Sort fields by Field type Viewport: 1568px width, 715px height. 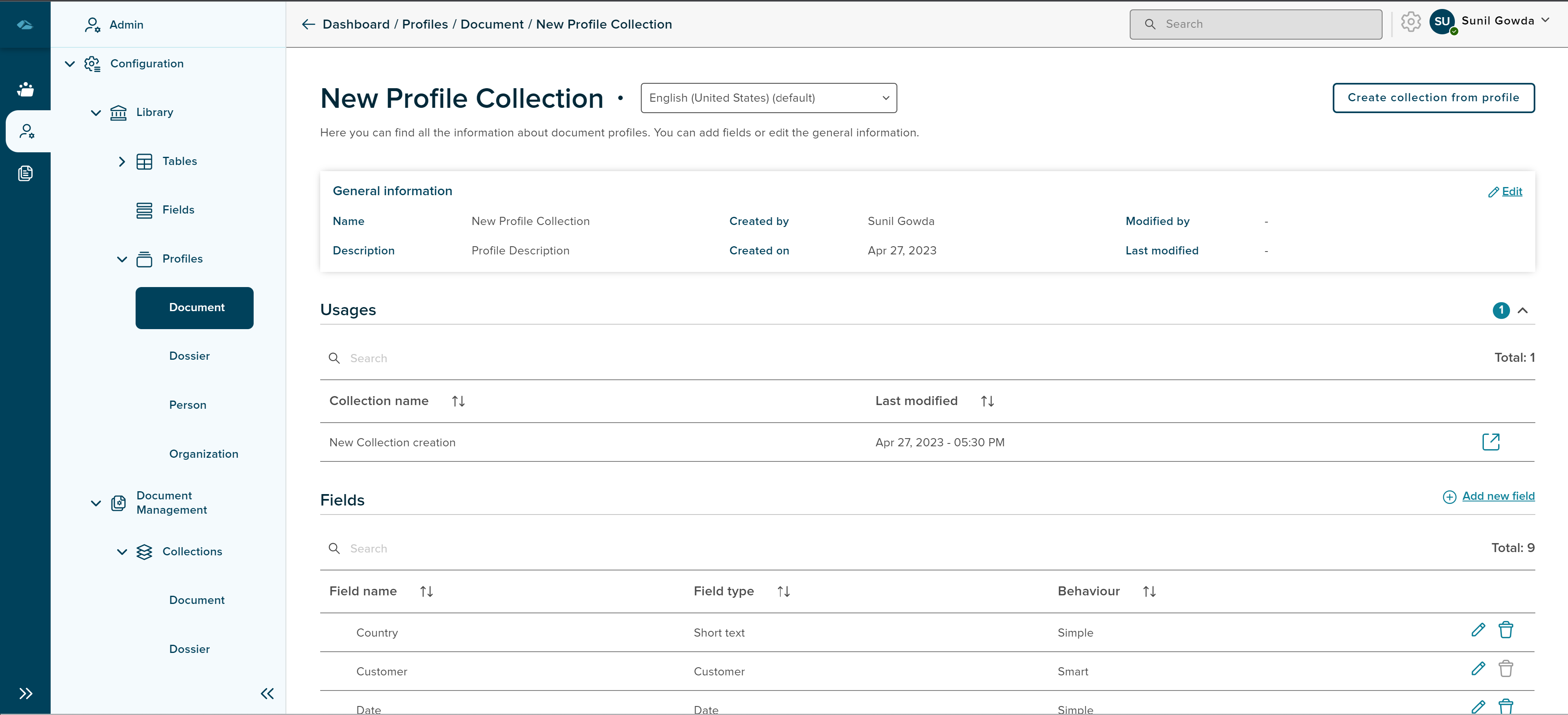pyautogui.click(x=783, y=591)
